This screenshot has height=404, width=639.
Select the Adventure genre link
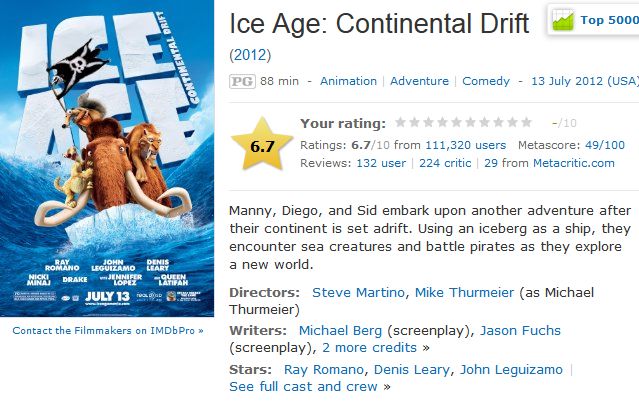tap(419, 81)
